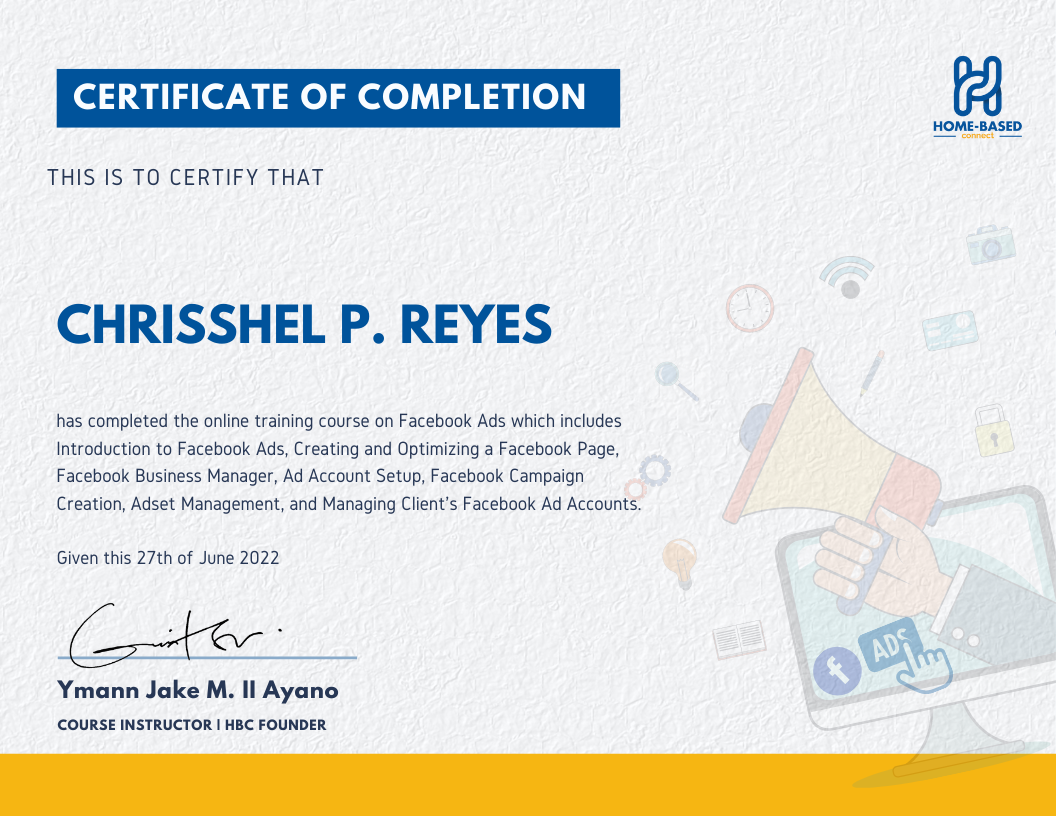Click the Wi-Fi signal icon
Viewport: 1056px width, 816px height.
(x=847, y=277)
